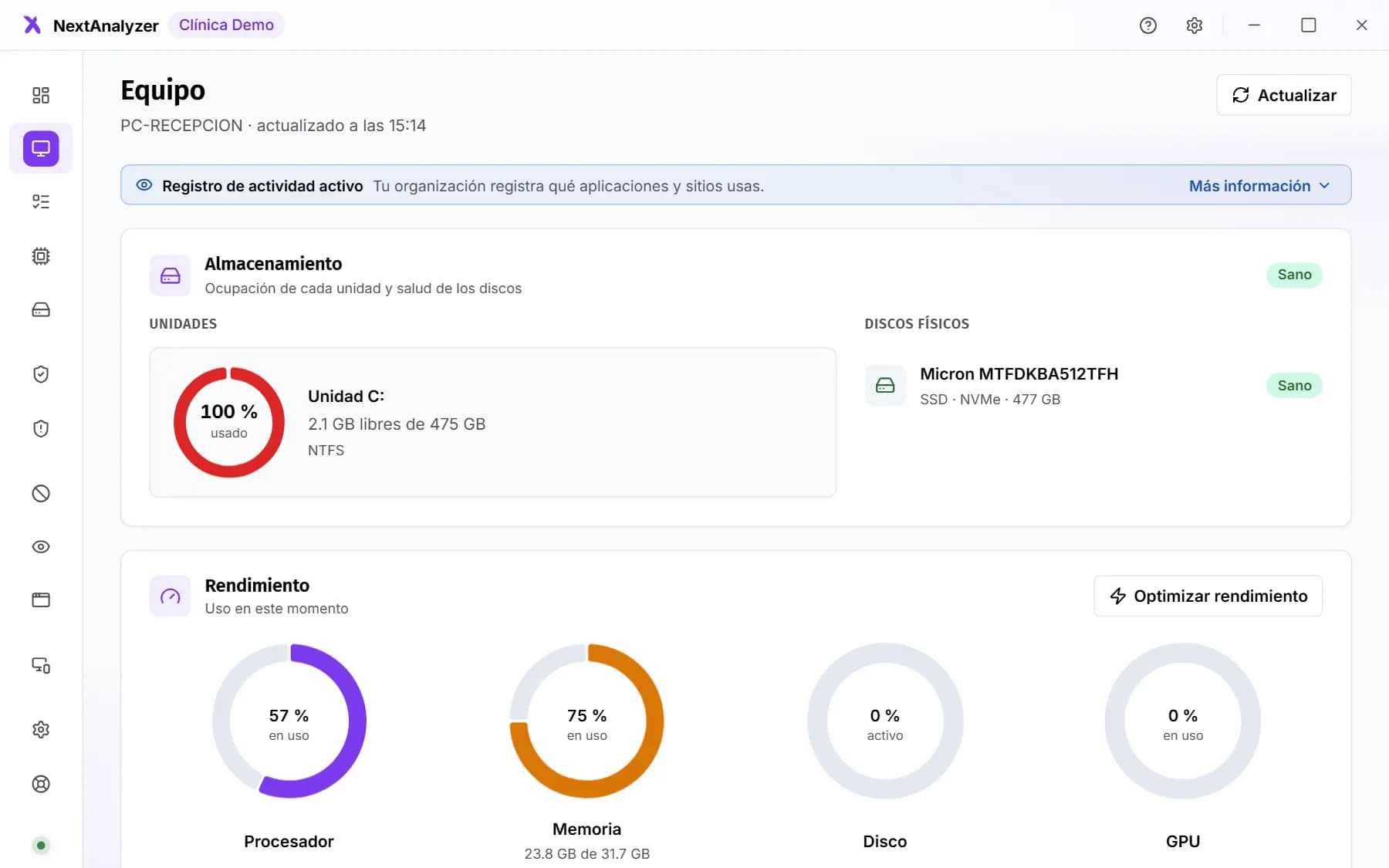Open settings from the title bar gear
The image size is (1389, 868).
pyautogui.click(x=1195, y=25)
